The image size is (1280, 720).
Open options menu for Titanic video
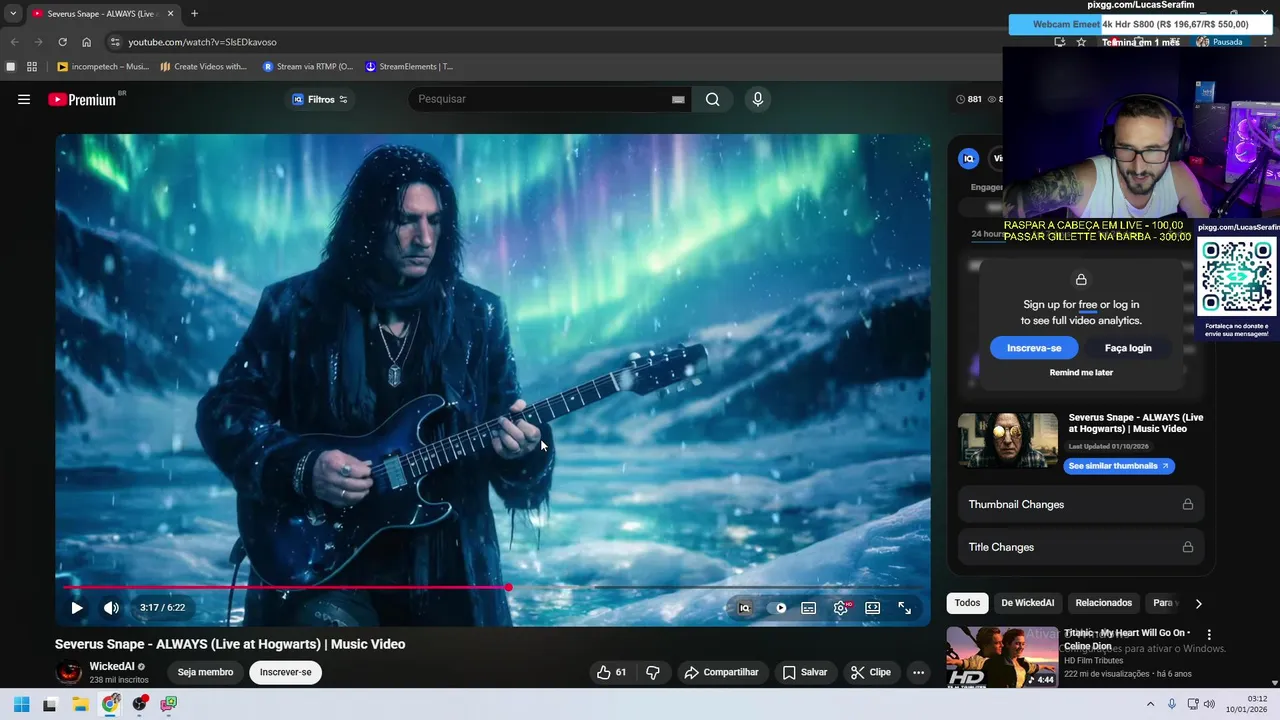1209,634
